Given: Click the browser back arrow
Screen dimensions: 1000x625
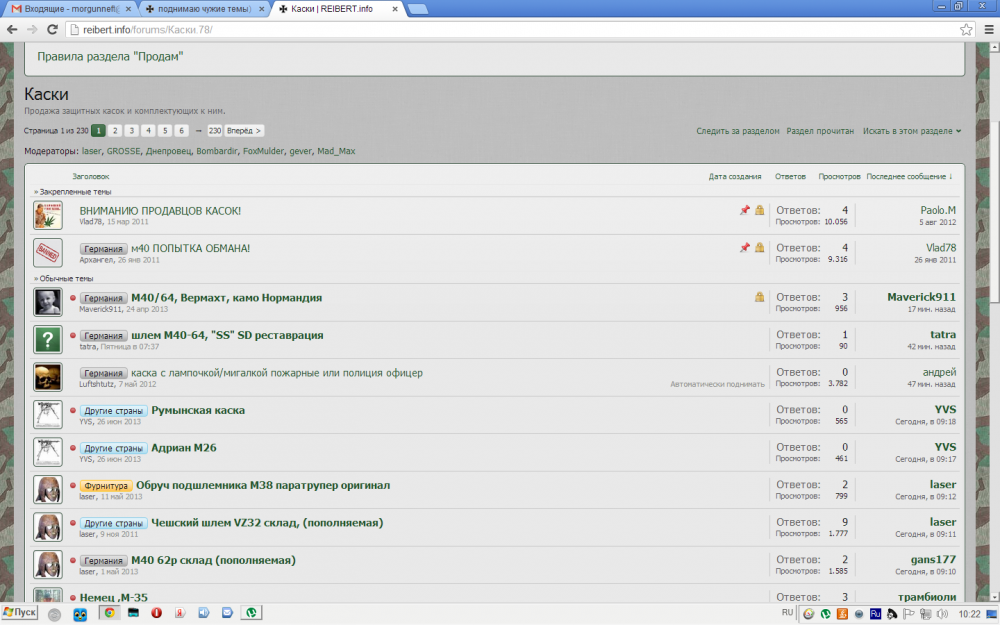Looking at the screenshot, I should coord(12,30).
